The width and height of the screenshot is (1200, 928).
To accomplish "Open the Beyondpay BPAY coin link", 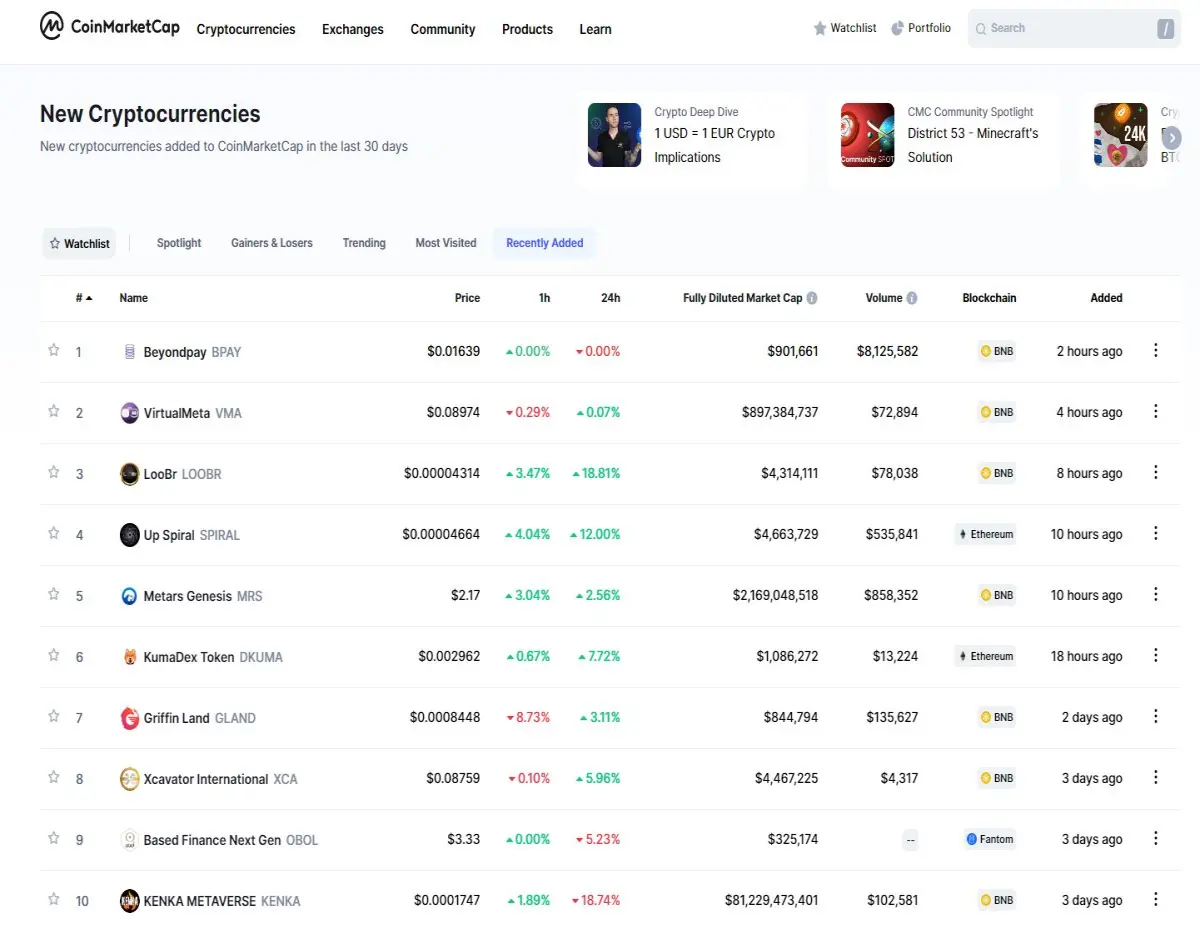I will 192,352.
